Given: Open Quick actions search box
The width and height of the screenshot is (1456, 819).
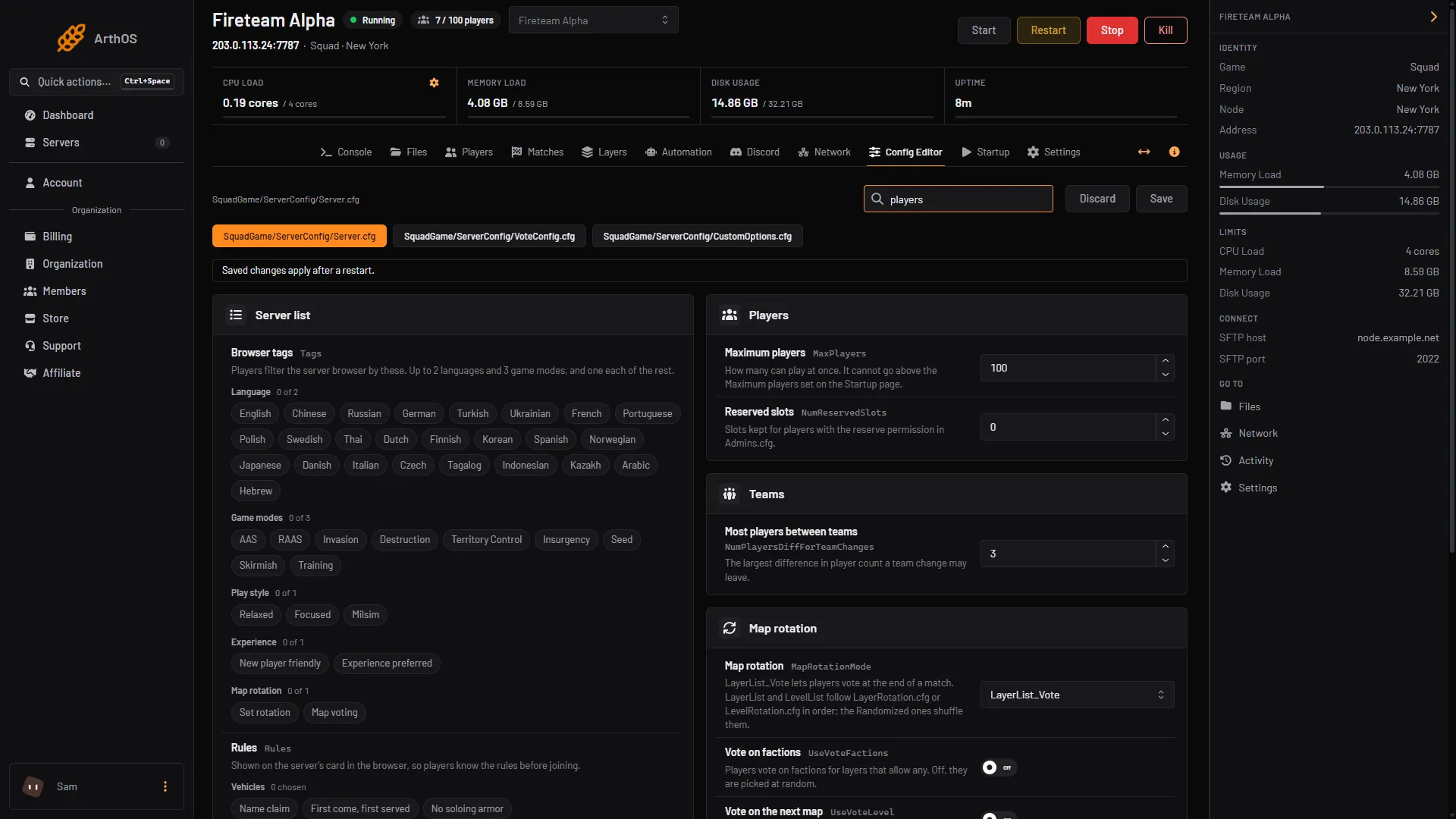Looking at the screenshot, I should click(96, 81).
